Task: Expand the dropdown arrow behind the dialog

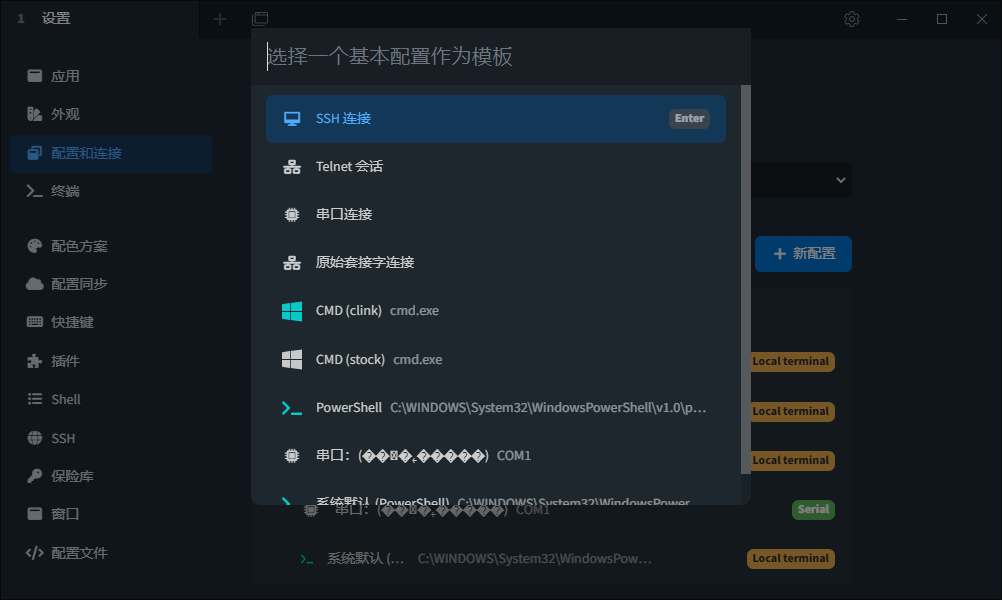Action: point(841,181)
